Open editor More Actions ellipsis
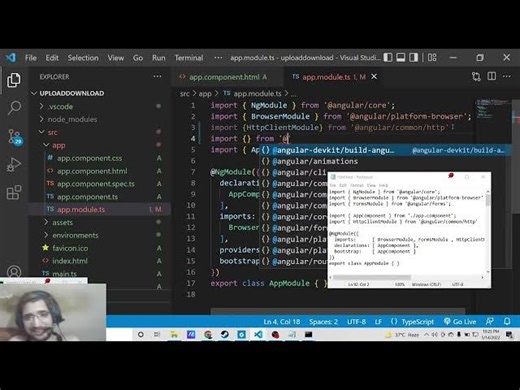520x390 pixels. click(x=507, y=76)
